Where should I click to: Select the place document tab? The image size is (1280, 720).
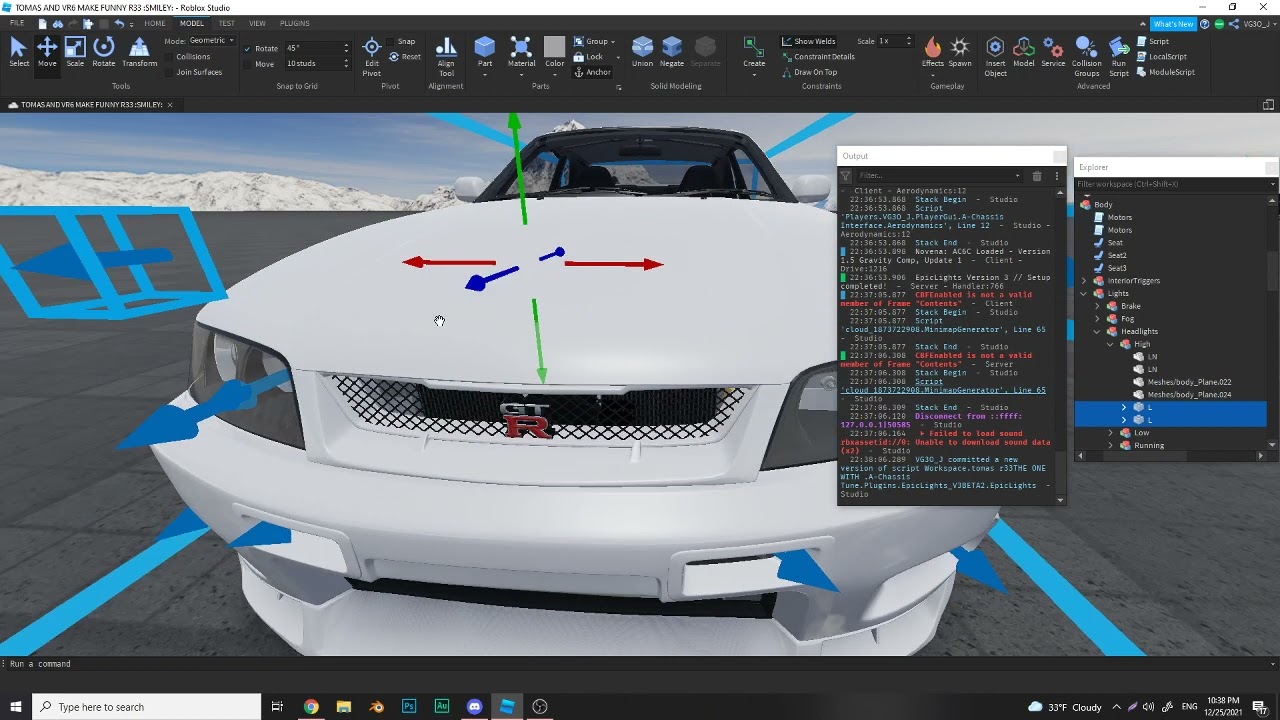pos(91,104)
